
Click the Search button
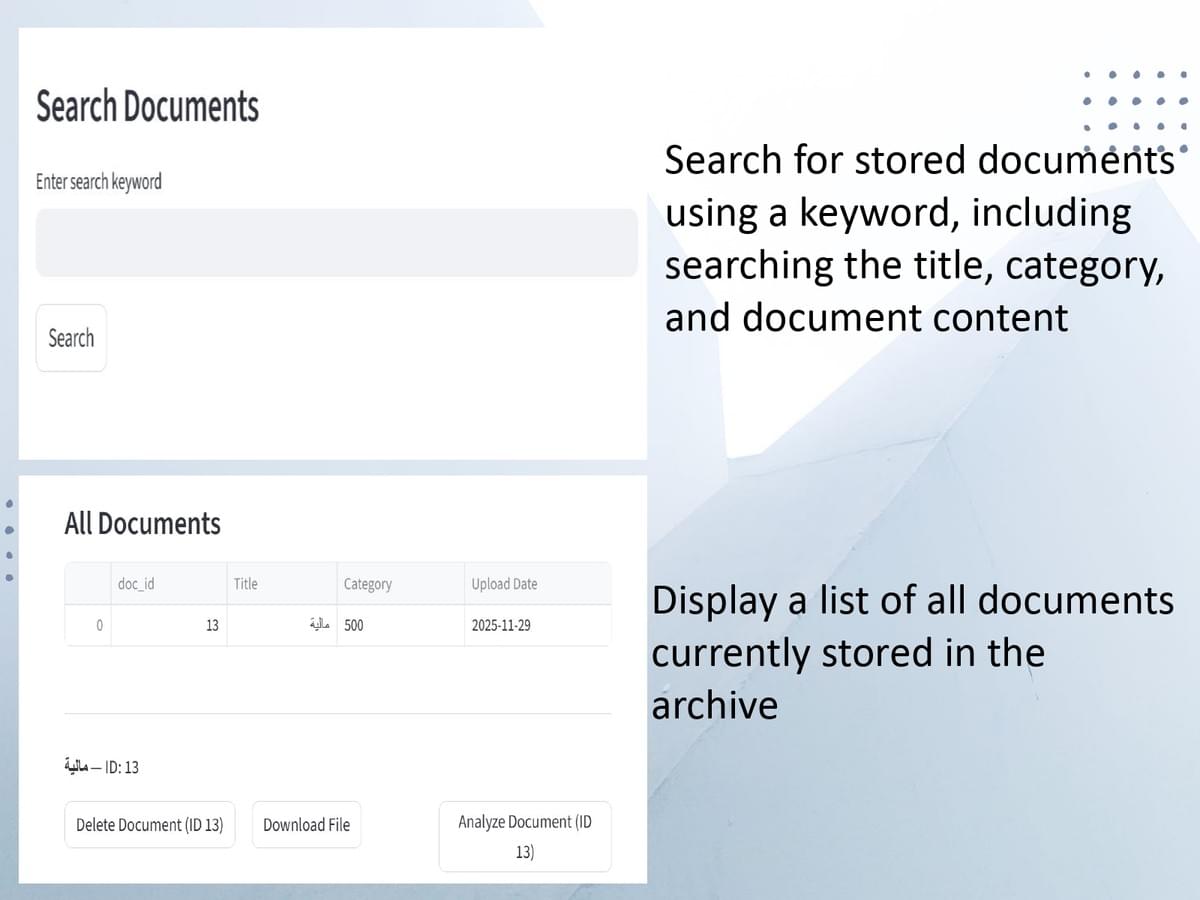[71, 338]
